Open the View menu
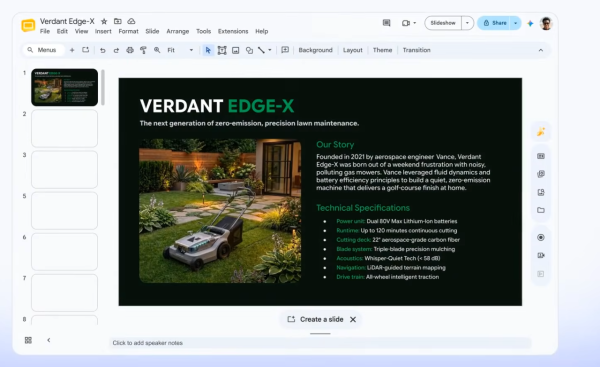Image resolution: width=600 pixels, height=367 pixels. tap(81, 31)
